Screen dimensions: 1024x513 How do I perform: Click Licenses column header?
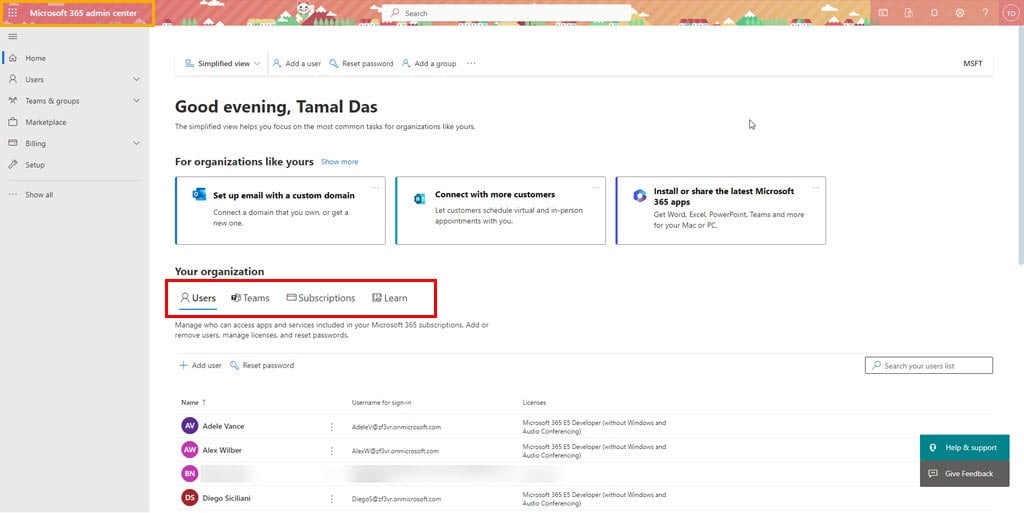pyautogui.click(x=534, y=403)
